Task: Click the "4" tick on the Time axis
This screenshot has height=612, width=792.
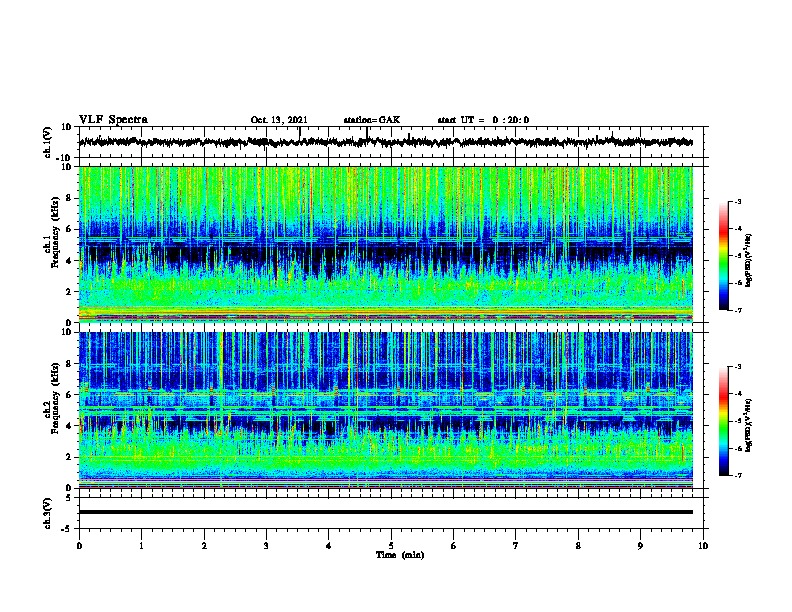Action: 329,546
